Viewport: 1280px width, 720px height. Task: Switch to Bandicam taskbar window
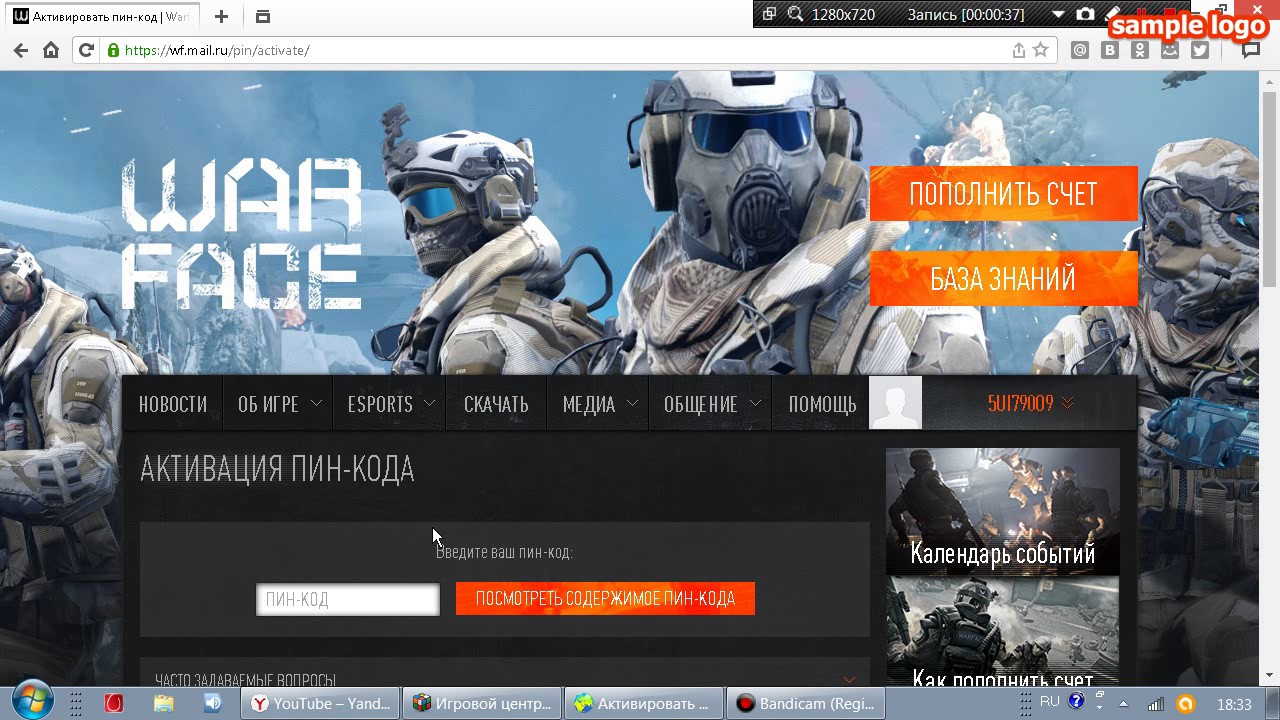coord(805,704)
